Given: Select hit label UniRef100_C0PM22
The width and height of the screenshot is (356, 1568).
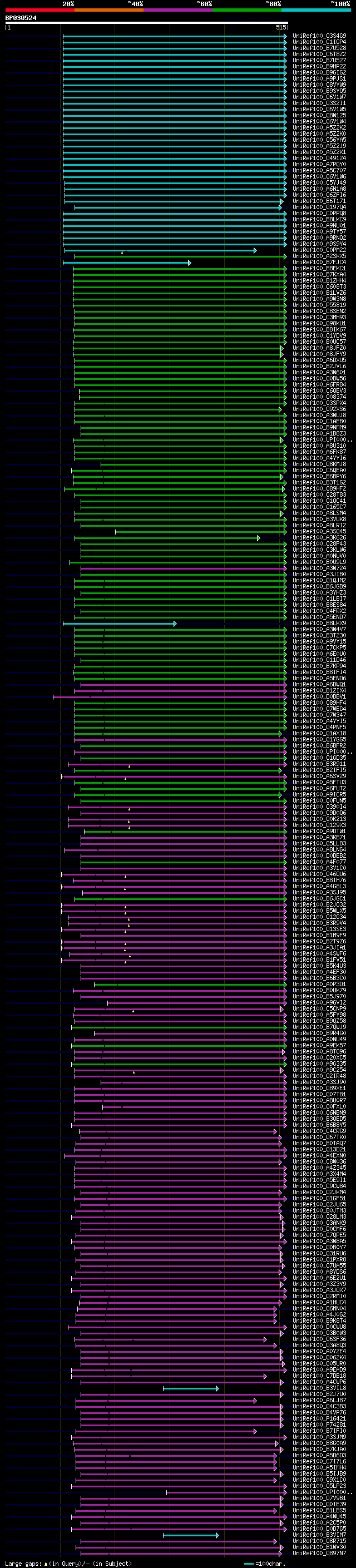Looking at the screenshot, I should coord(319,250).
